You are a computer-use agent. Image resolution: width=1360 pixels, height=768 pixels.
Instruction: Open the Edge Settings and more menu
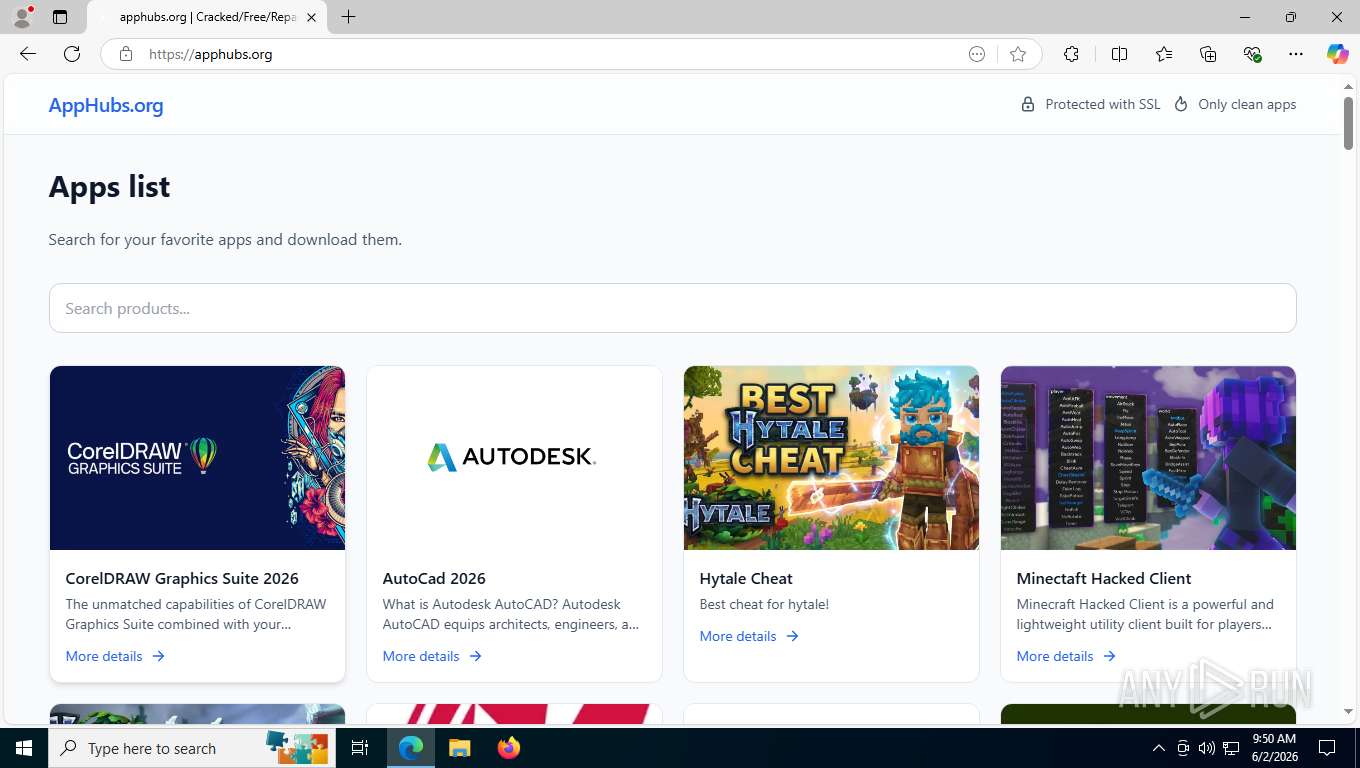point(1296,54)
